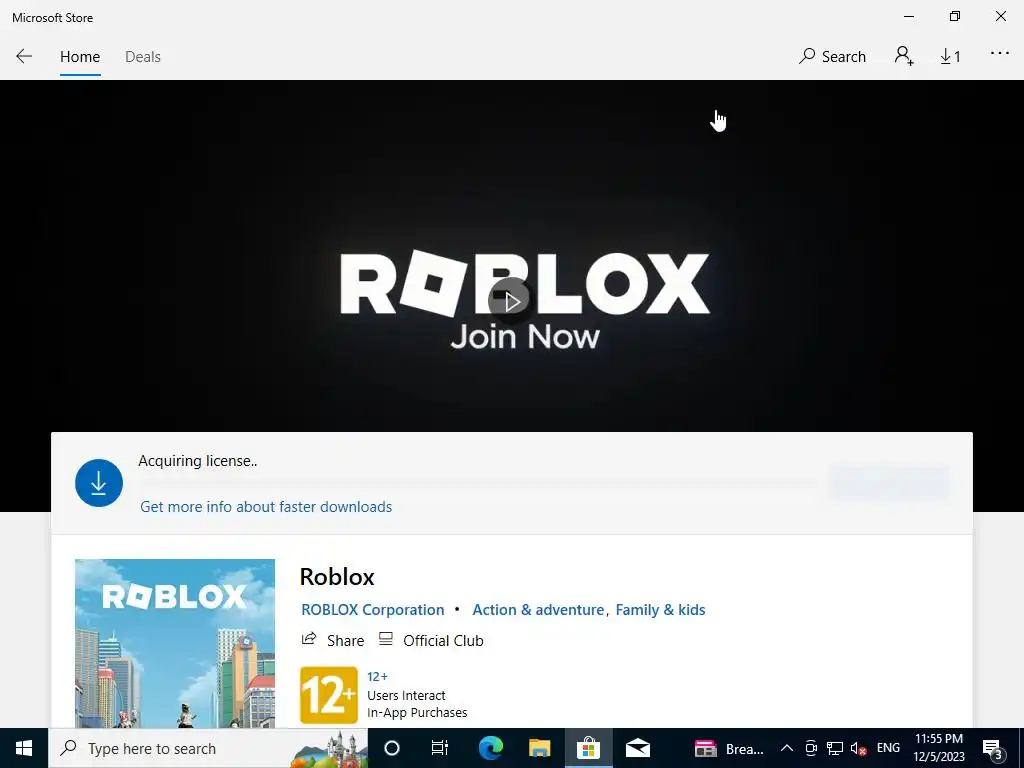Open Action & adventure category
Image resolution: width=1024 pixels, height=768 pixels.
click(x=538, y=610)
